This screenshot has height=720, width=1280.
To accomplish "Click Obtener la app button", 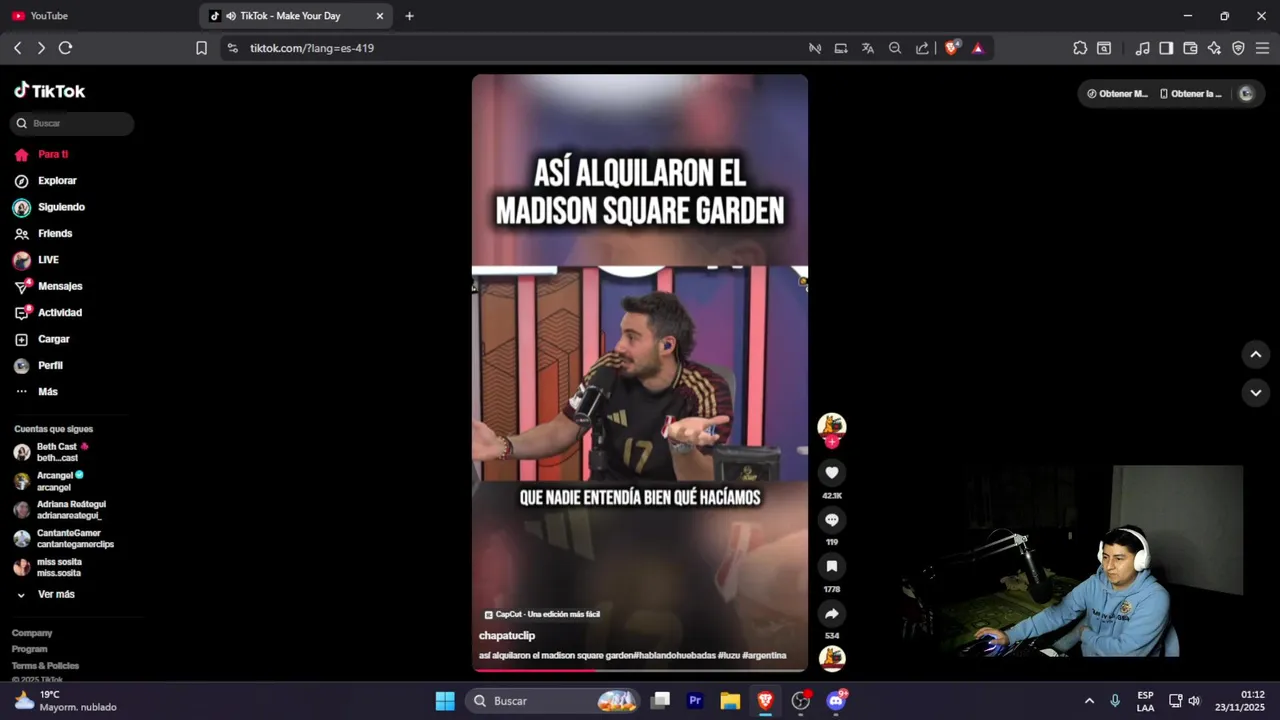I will point(1191,93).
